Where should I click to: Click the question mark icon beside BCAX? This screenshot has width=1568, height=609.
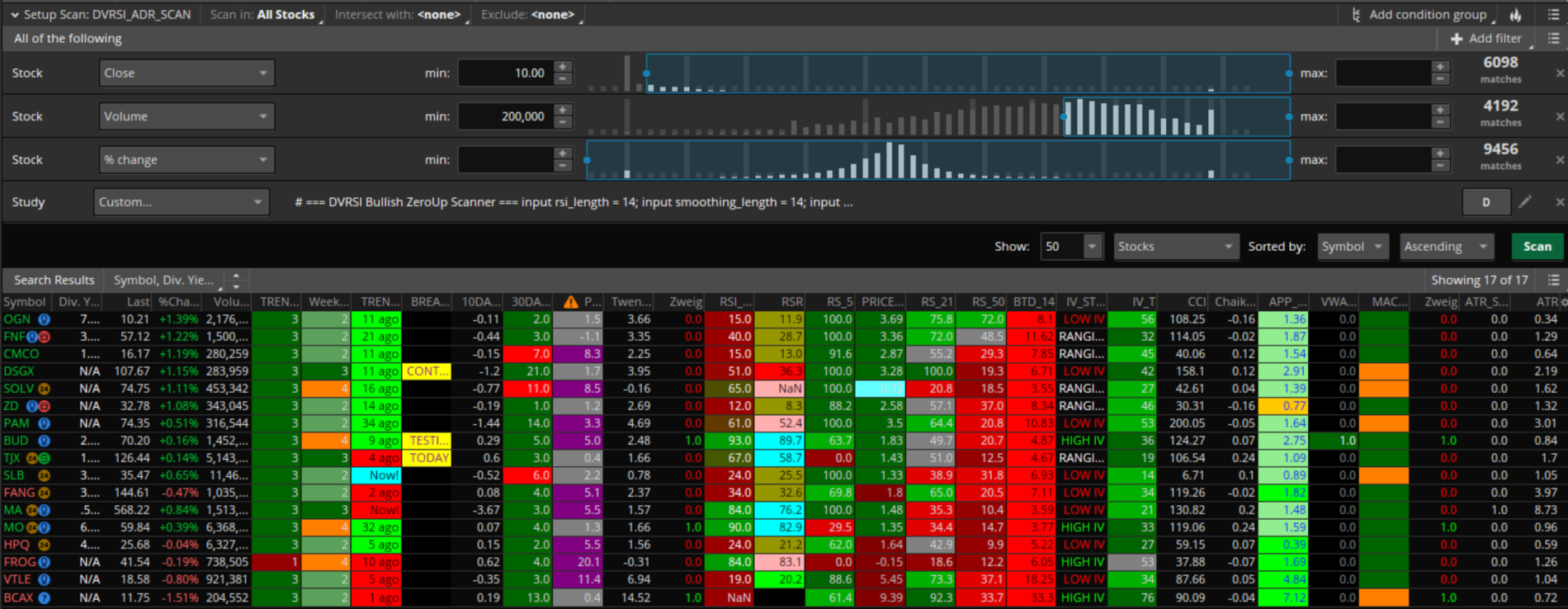44,597
